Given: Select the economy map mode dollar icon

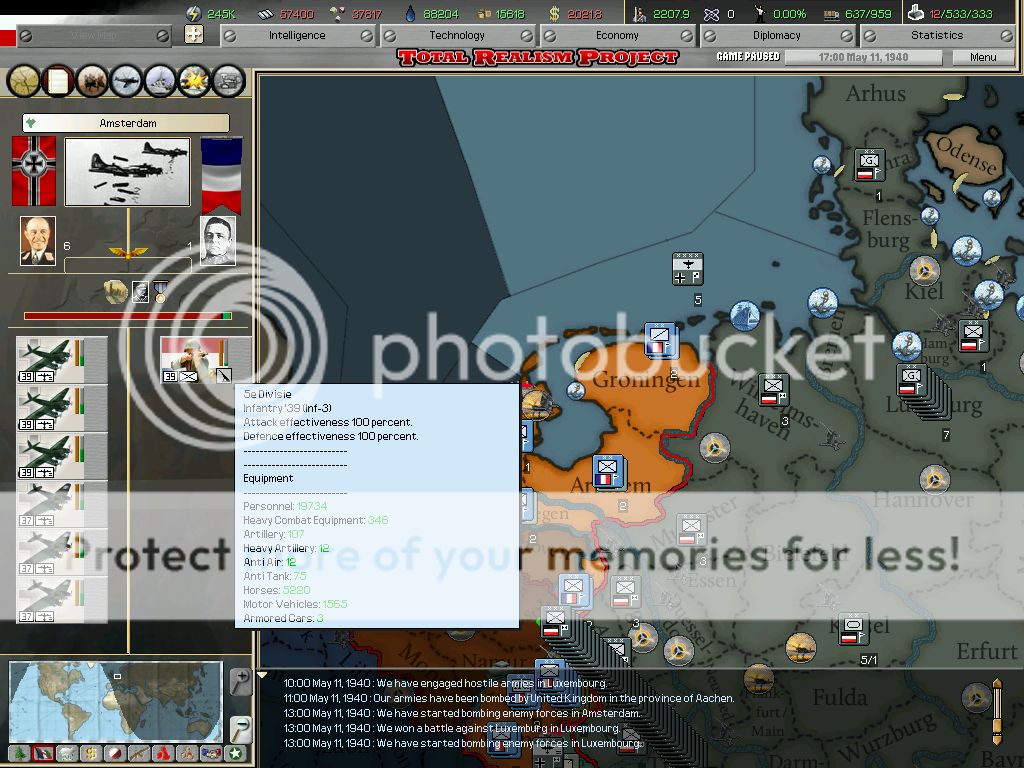Looking at the screenshot, I should (91, 753).
